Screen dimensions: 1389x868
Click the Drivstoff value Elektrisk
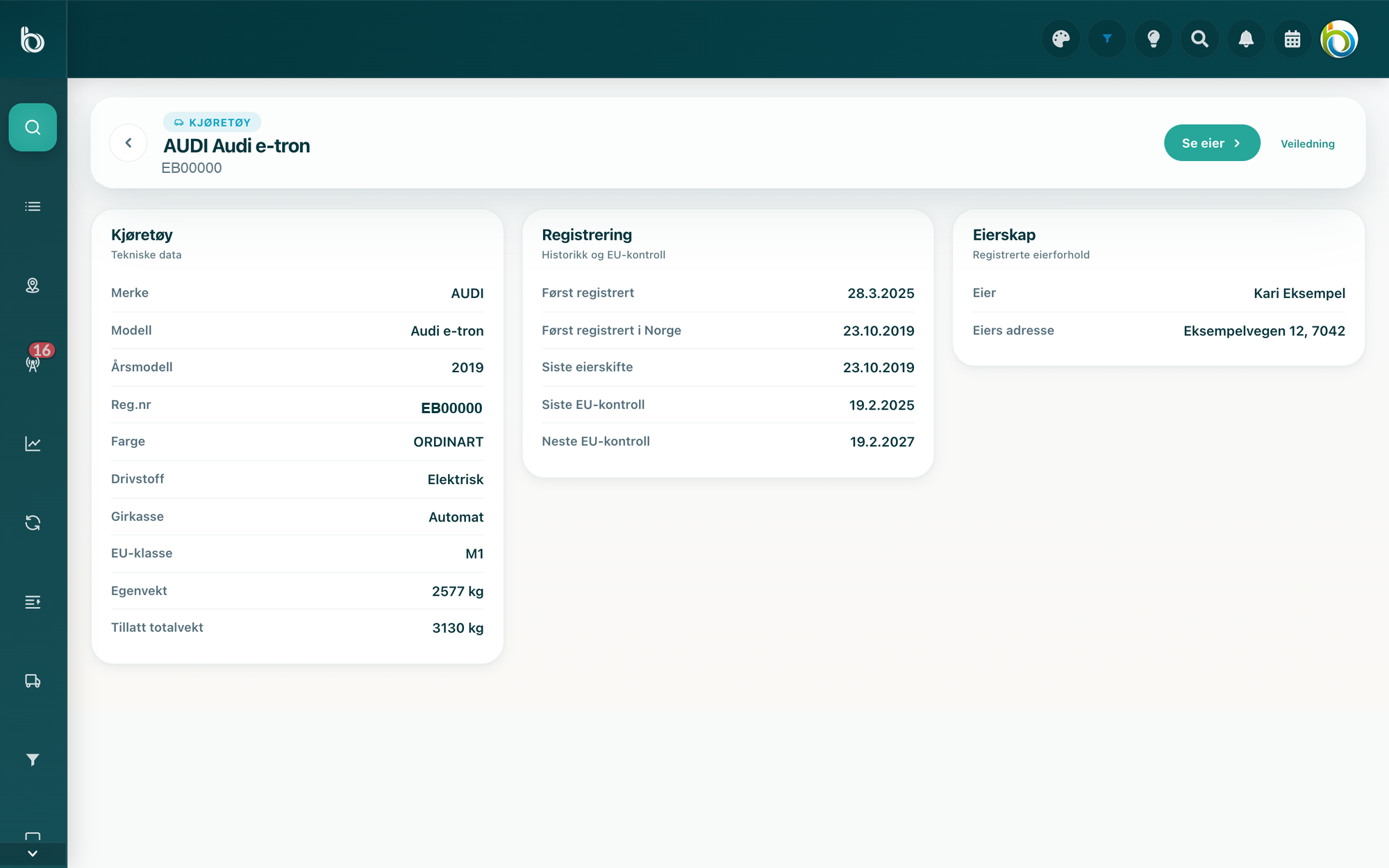[x=456, y=480]
